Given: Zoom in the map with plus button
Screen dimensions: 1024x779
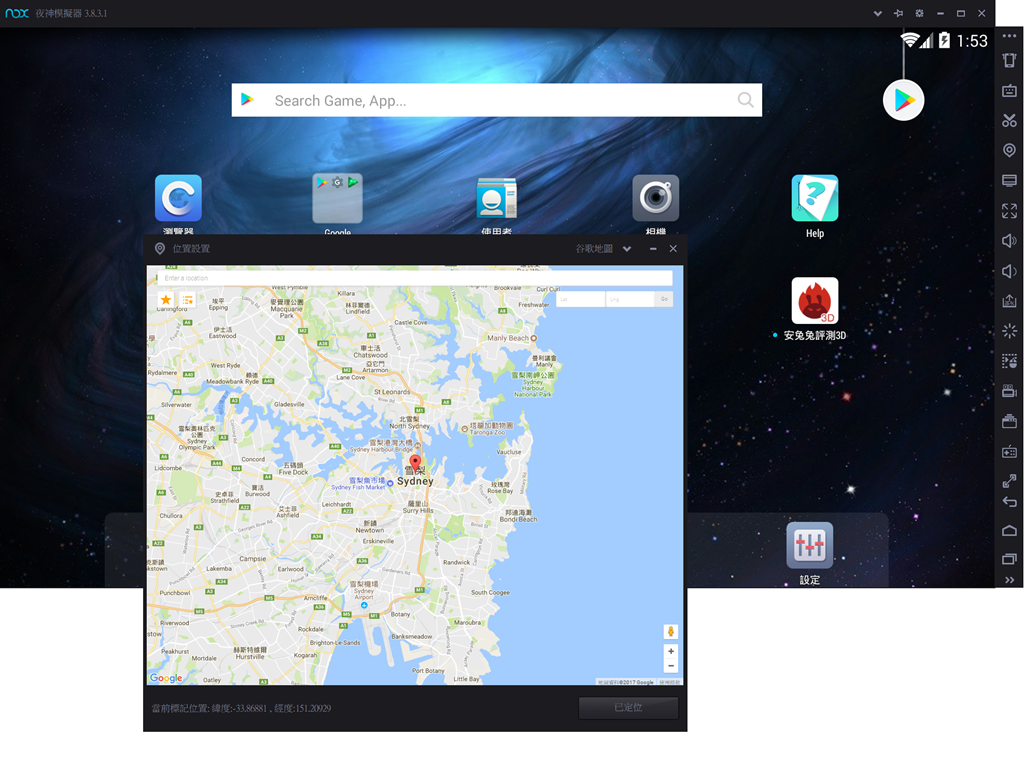Looking at the screenshot, I should (x=671, y=652).
